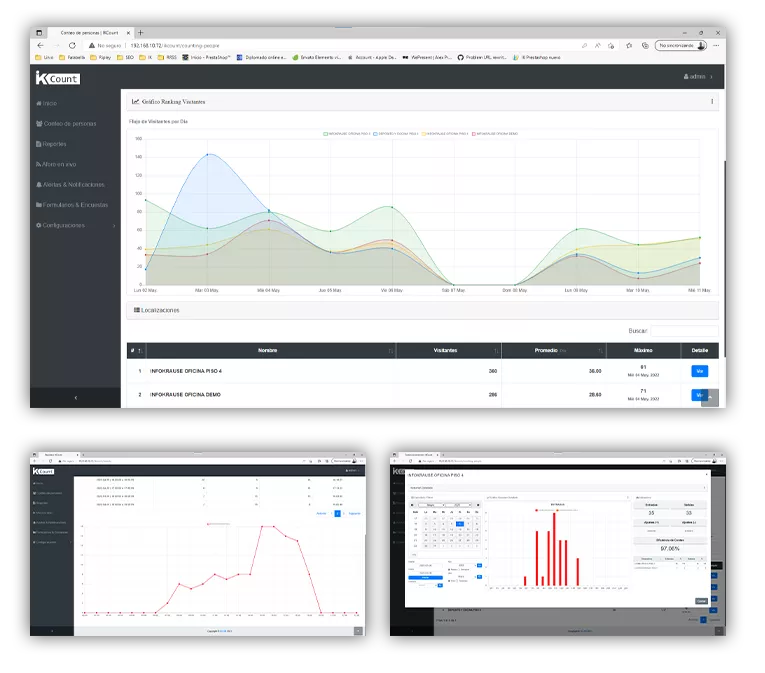
Task: Toggle the last legend entry OFICINA DEMO
Action: pyautogui.click(x=494, y=133)
